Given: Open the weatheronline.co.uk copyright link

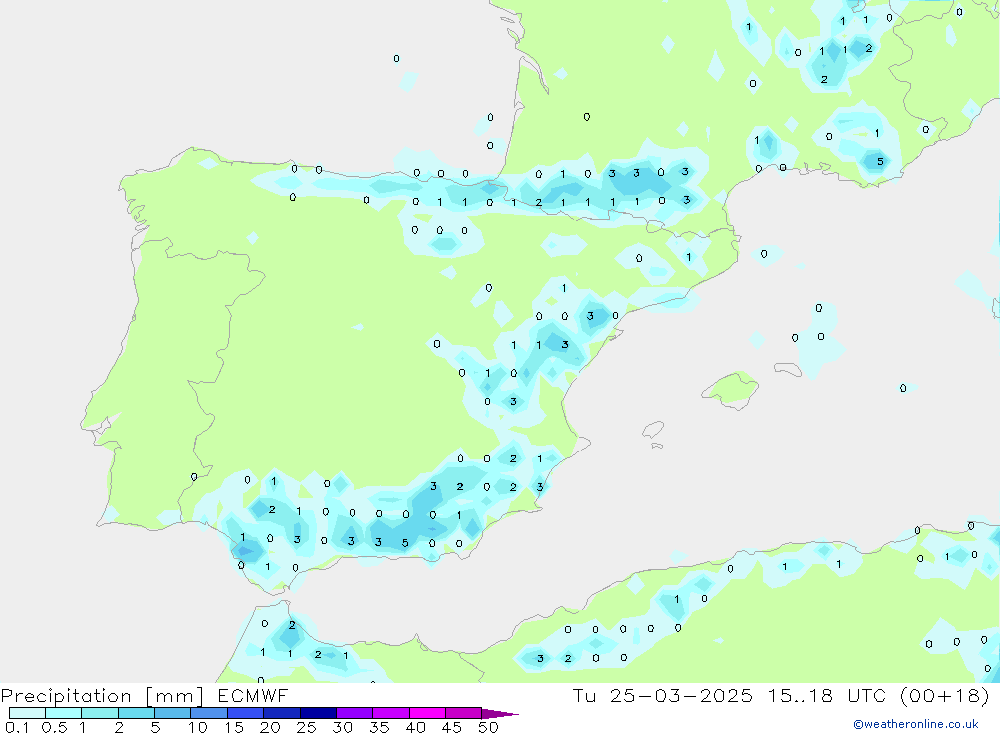Looking at the screenshot, I should click(916, 724).
